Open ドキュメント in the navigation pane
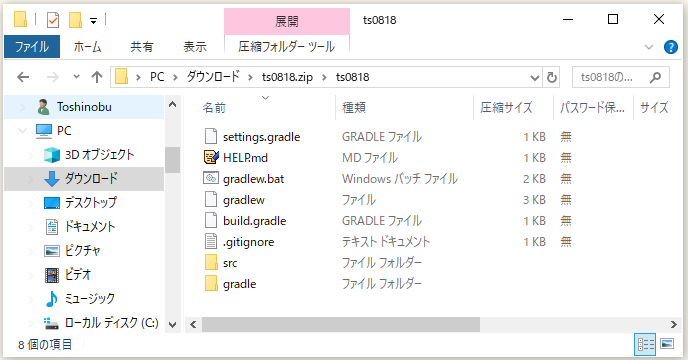688x360 pixels. coord(90,227)
